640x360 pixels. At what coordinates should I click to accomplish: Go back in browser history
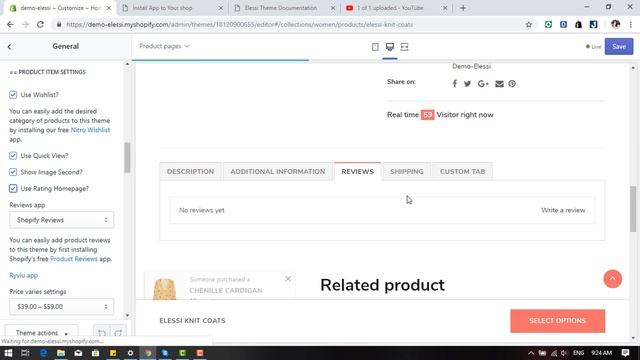10,24
